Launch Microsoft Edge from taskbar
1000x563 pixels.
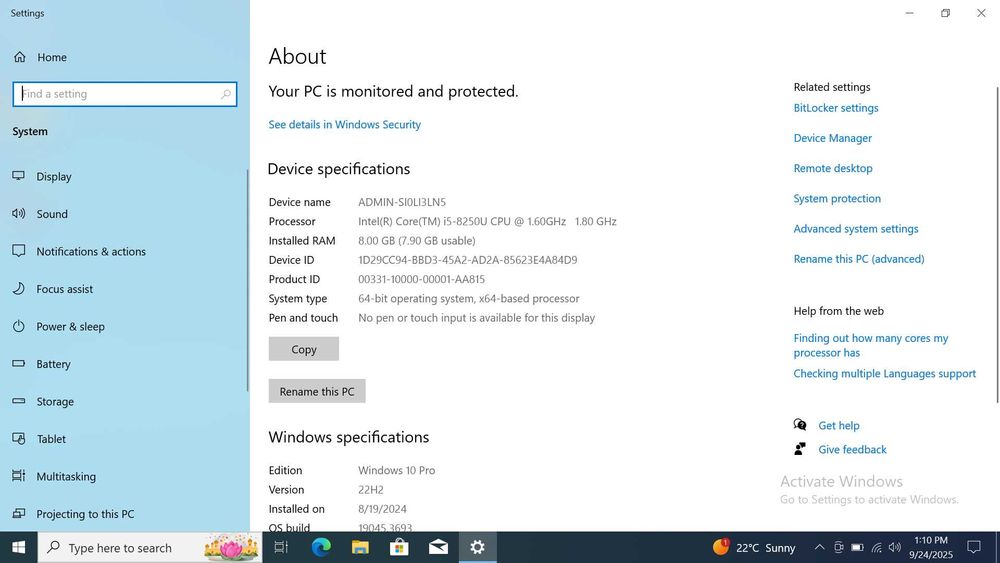tap(321, 547)
